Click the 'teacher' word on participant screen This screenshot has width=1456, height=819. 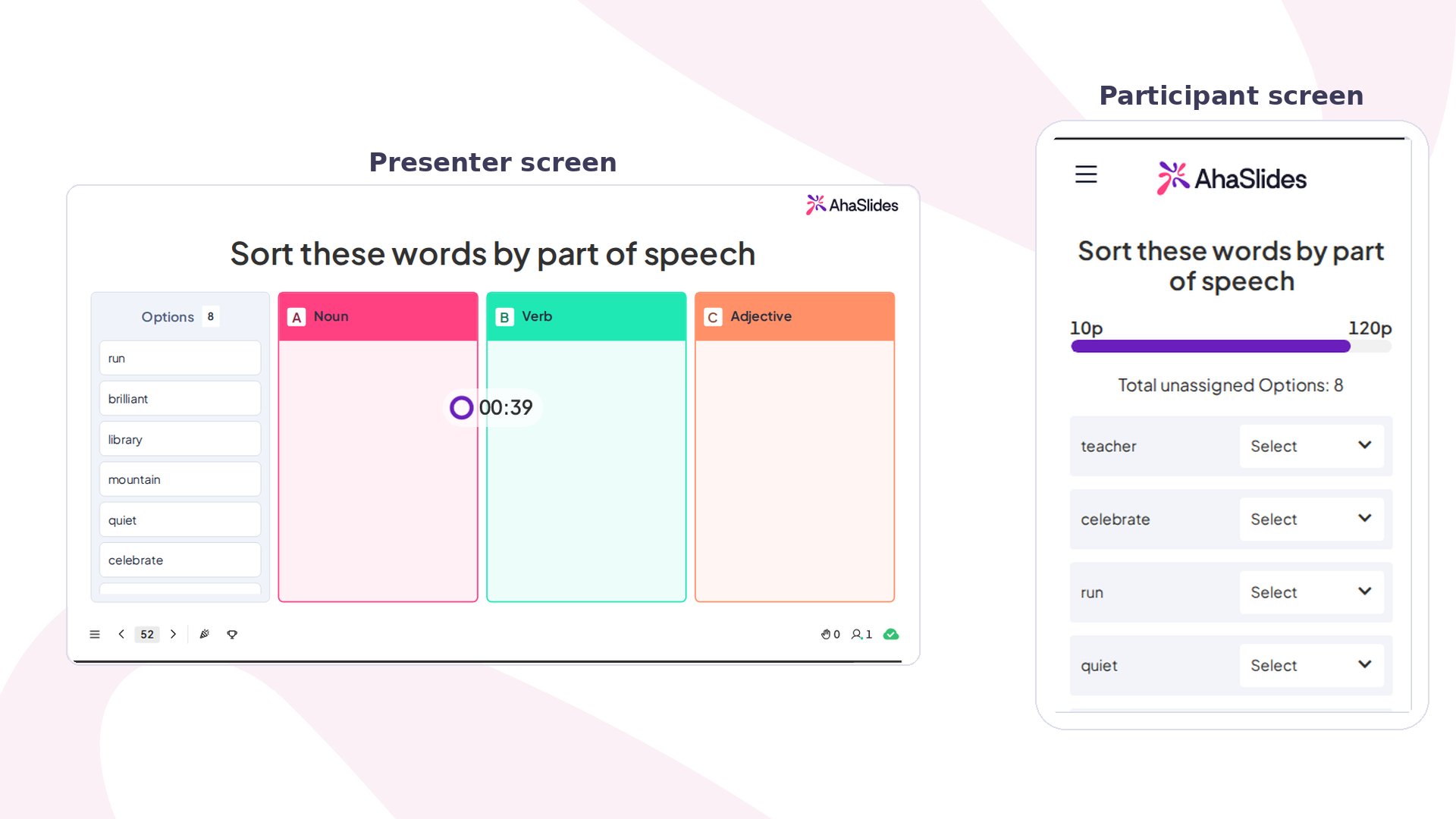pos(1108,446)
